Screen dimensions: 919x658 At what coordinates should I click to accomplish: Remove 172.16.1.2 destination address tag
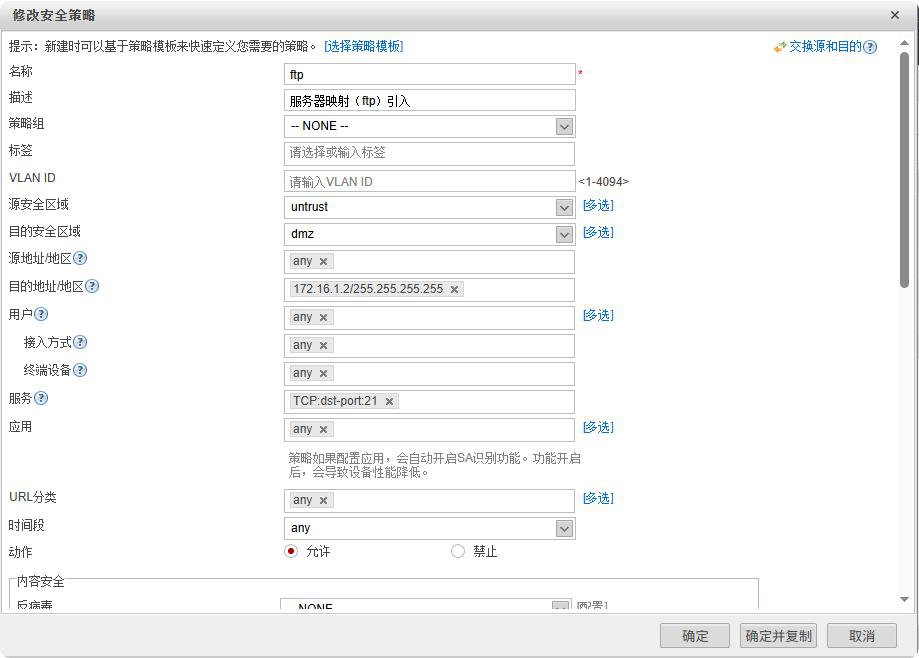[x=454, y=289]
